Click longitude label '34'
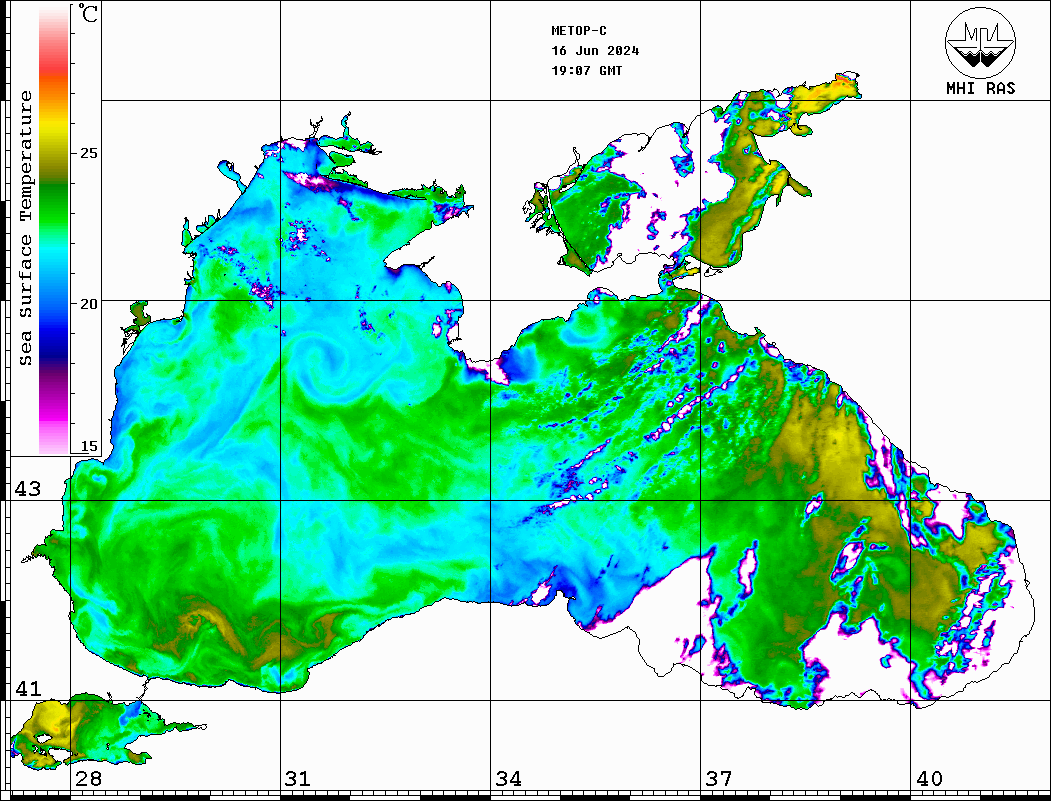This screenshot has width=1051, height=801. [x=509, y=779]
